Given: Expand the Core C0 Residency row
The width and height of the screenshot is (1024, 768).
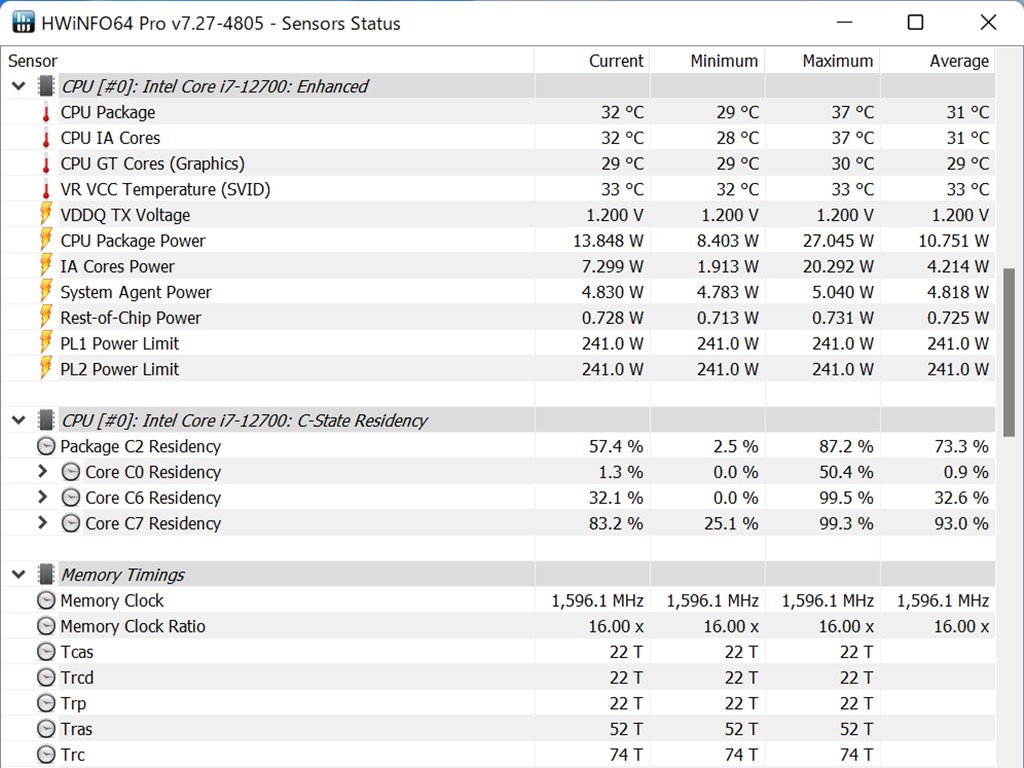Looking at the screenshot, I should click(x=42, y=472).
